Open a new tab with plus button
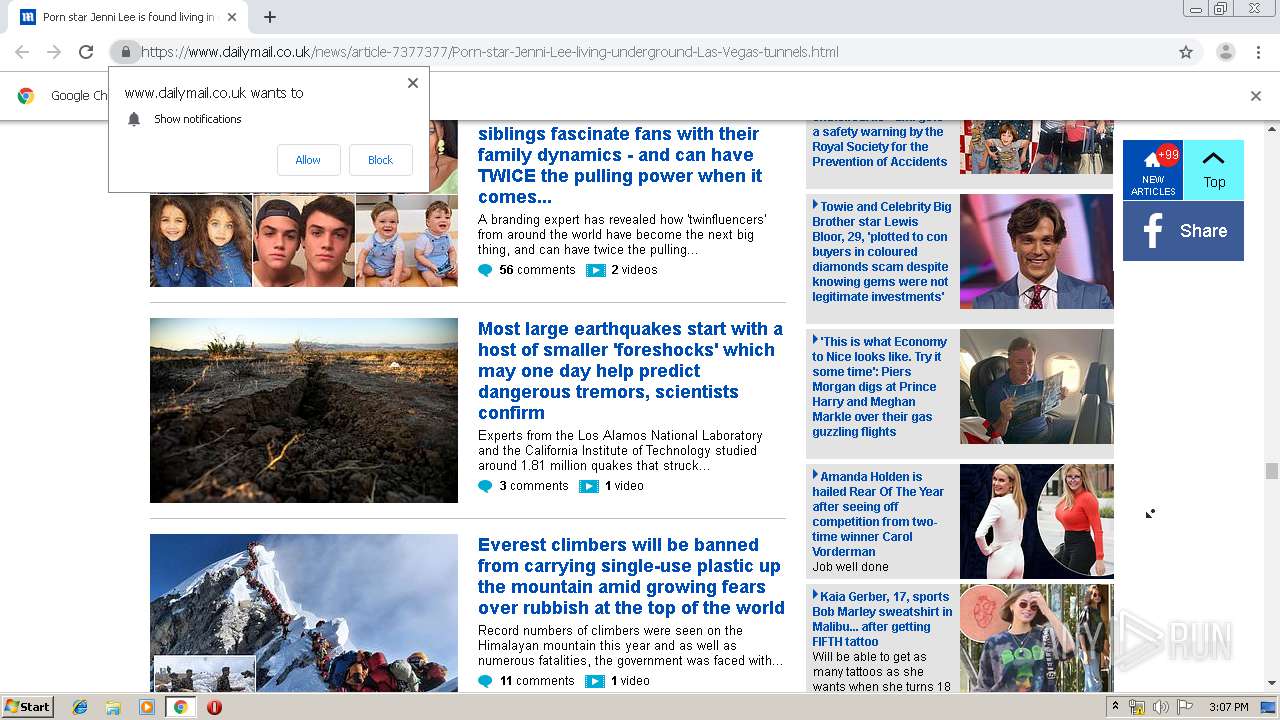This screenshot has width=1280, height=720. (x=270, y=17)
